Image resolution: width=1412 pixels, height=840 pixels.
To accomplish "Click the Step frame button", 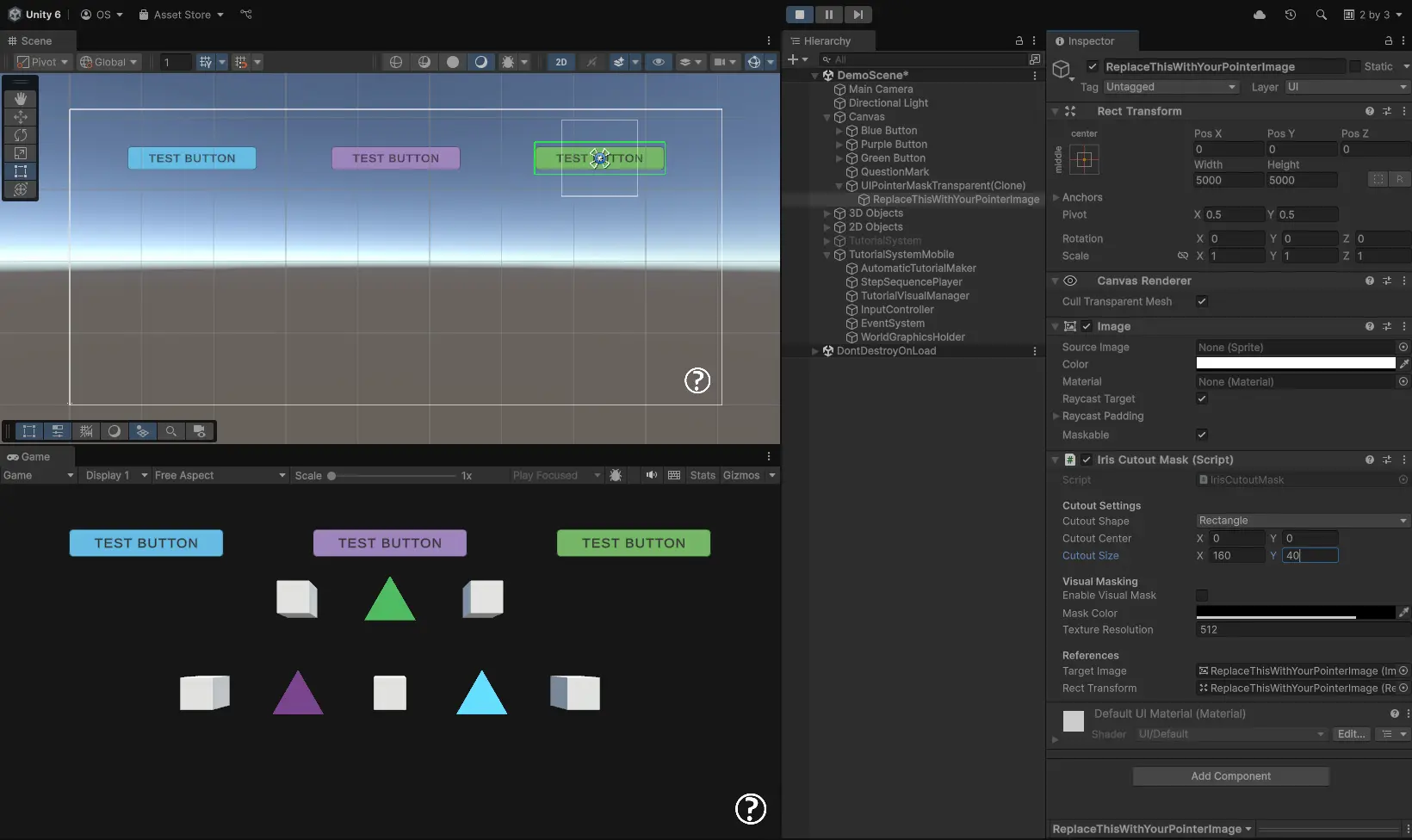I will (x=858, y=15).
